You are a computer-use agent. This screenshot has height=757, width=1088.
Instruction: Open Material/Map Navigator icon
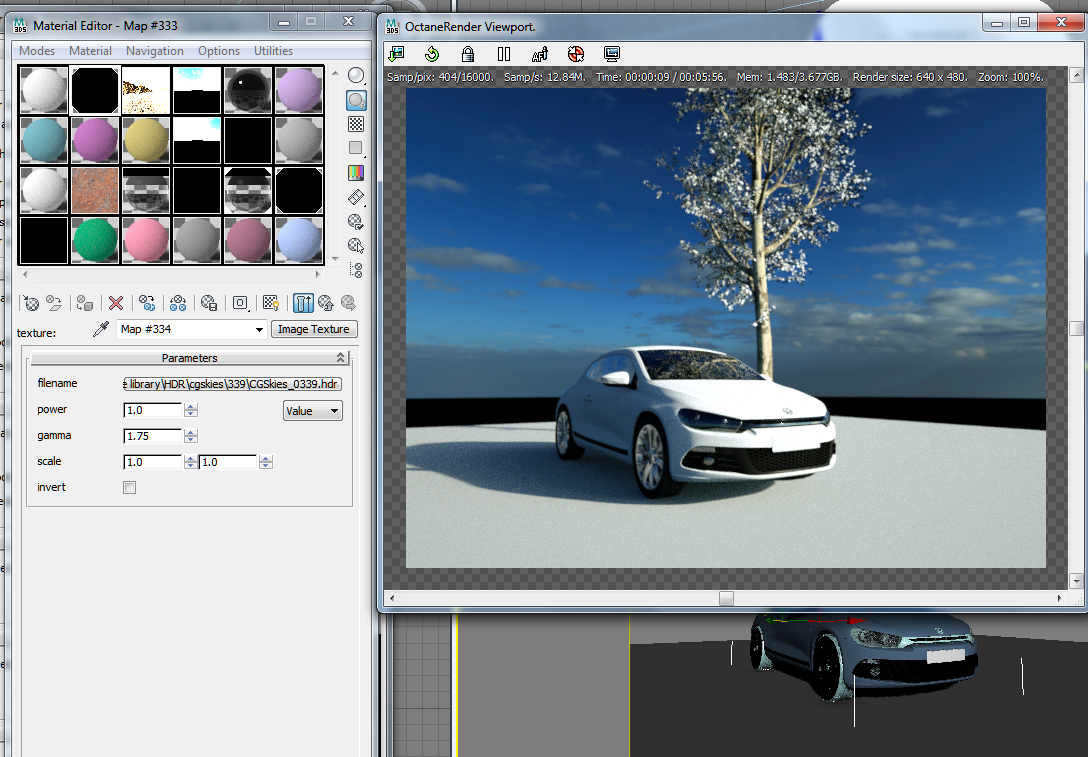[356, 270]
